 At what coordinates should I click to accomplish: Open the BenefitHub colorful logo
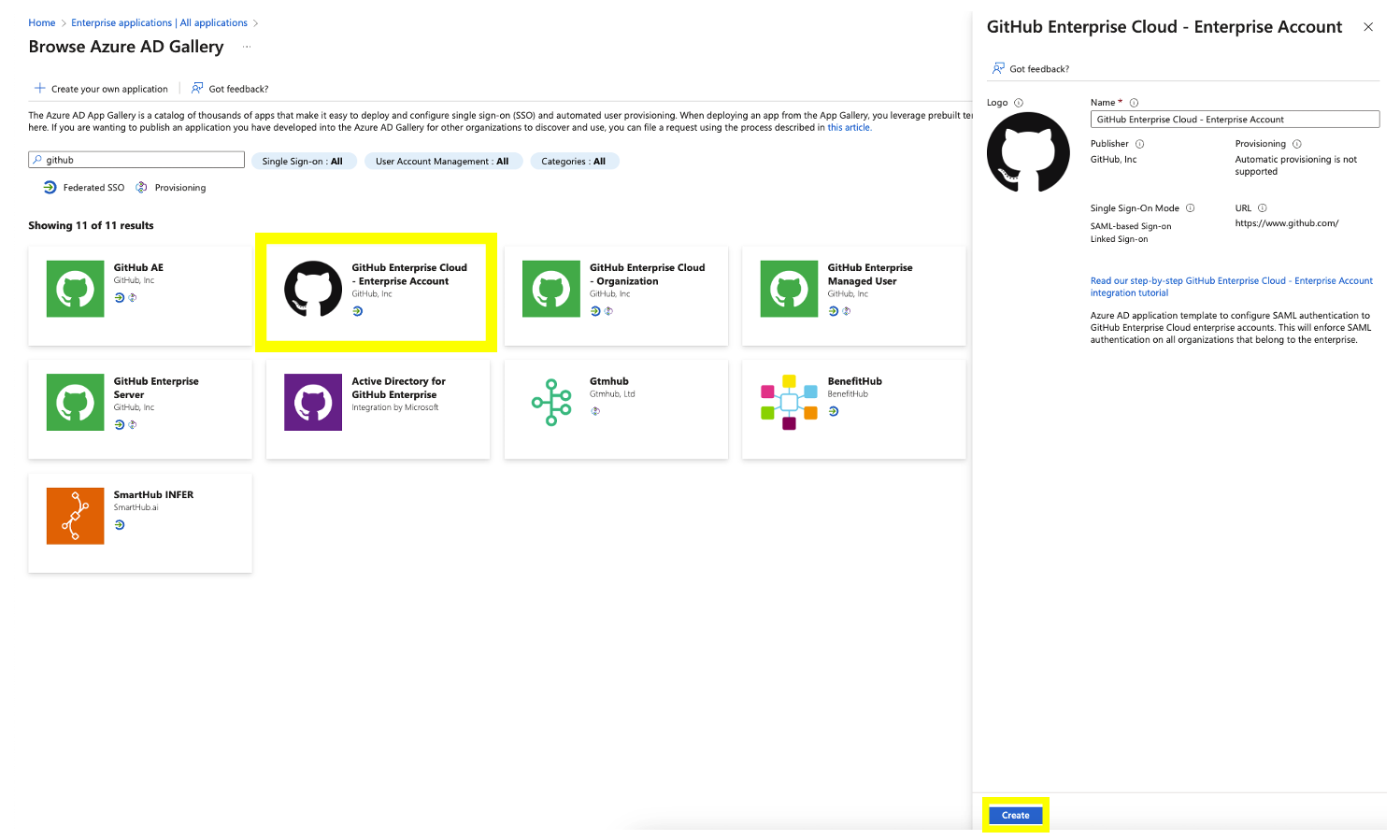[789, 403]
